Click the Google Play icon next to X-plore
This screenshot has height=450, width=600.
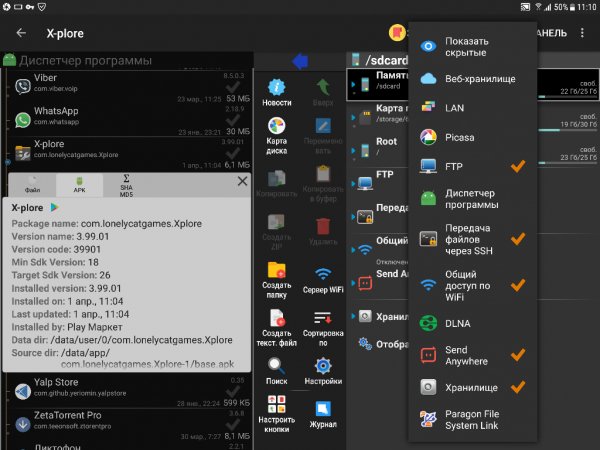(54, 207)
